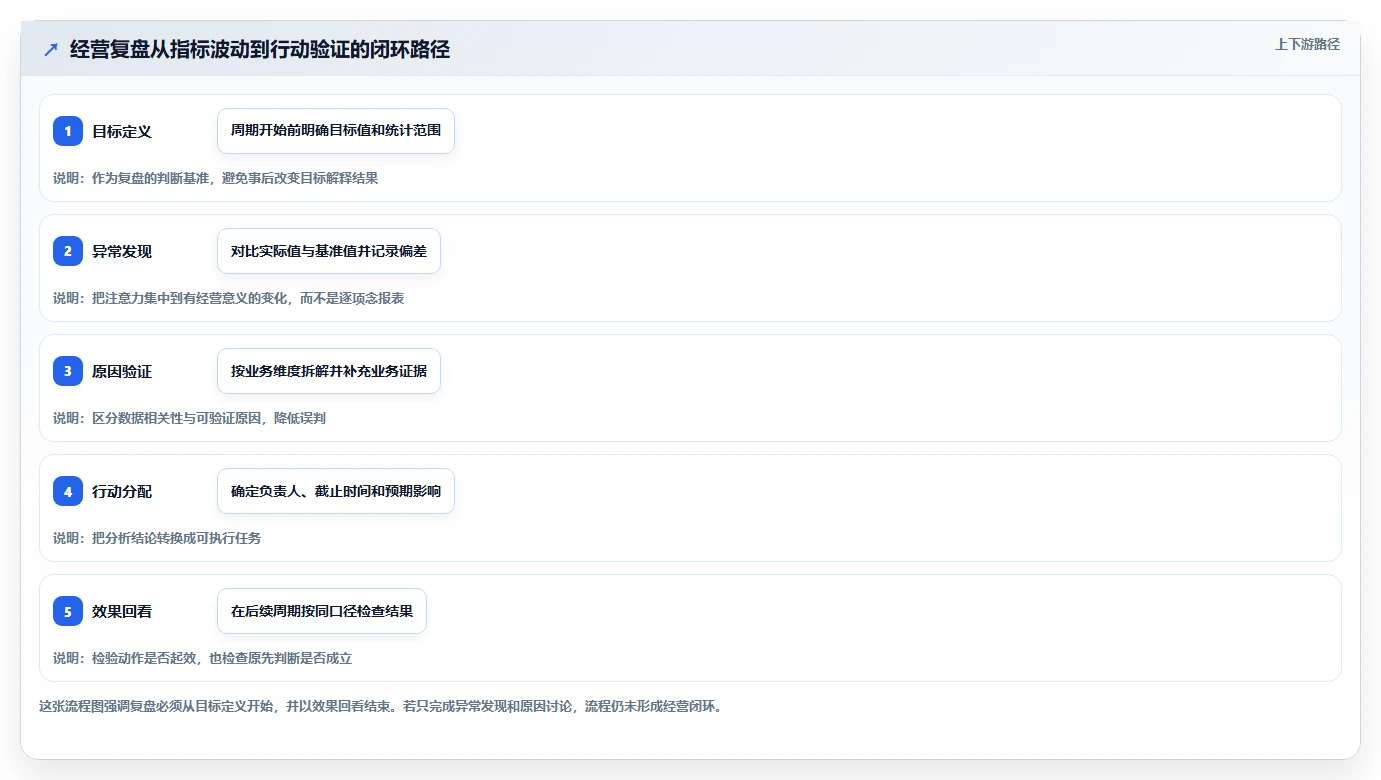Click the step number 5 badge

(x=68, y=611)
